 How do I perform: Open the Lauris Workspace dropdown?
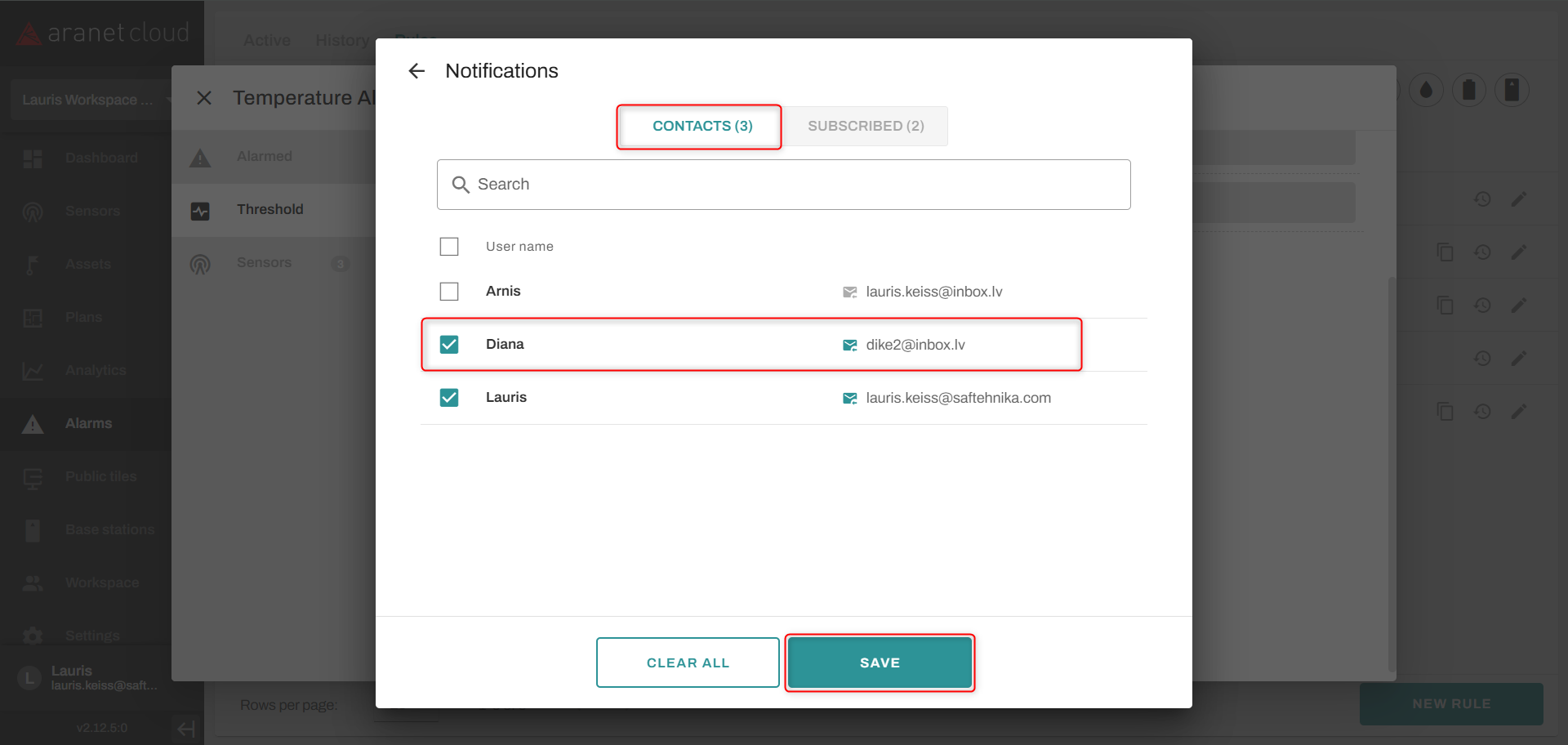pyautogui.click(x=90, y=100)
